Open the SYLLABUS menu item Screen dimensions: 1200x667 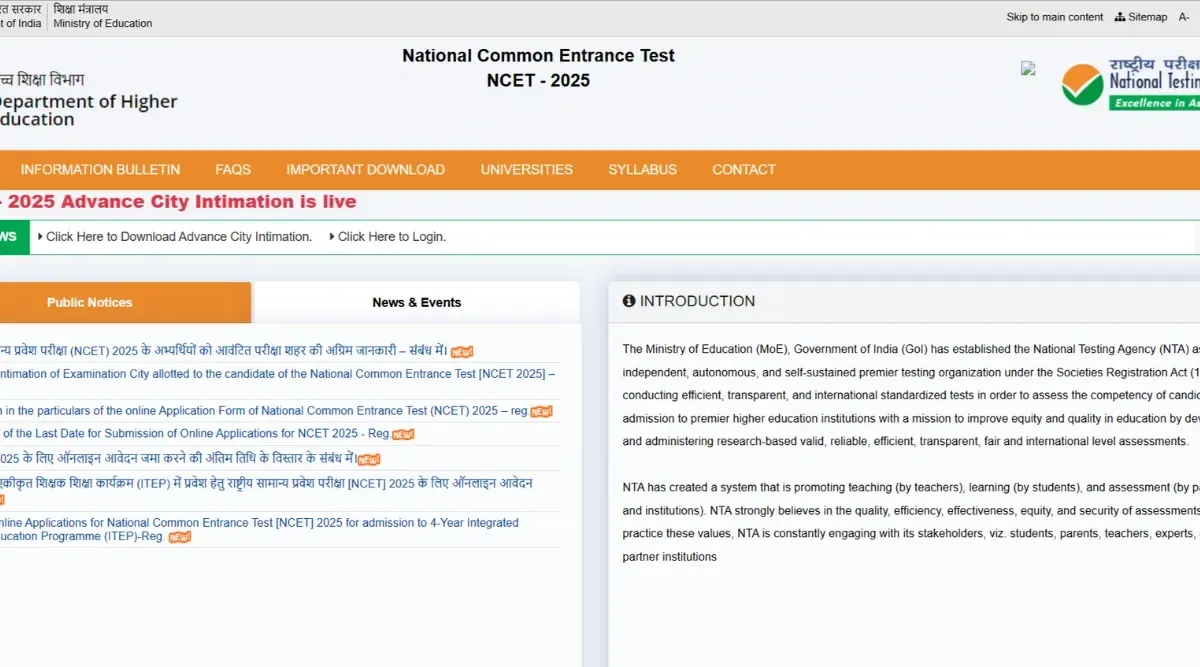pos(642,170)
